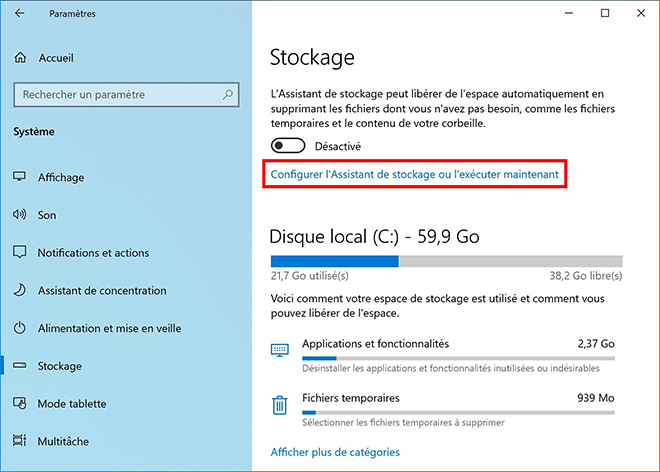The image size is (660, 472).
Task: Open the Fichiers temporaires storage category
Action: point(350,398)
